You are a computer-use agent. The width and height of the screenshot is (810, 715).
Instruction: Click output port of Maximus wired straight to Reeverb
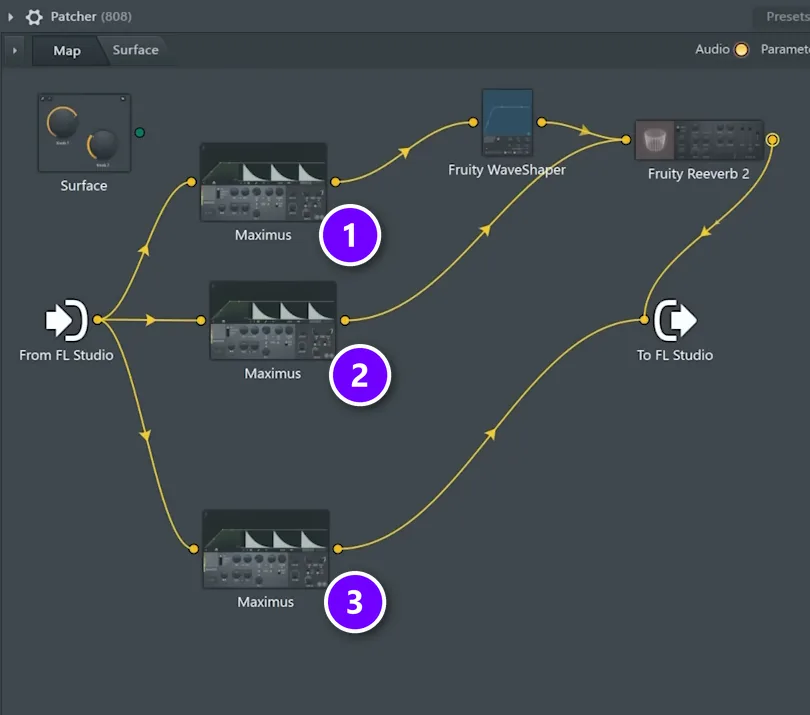(345, 320)
